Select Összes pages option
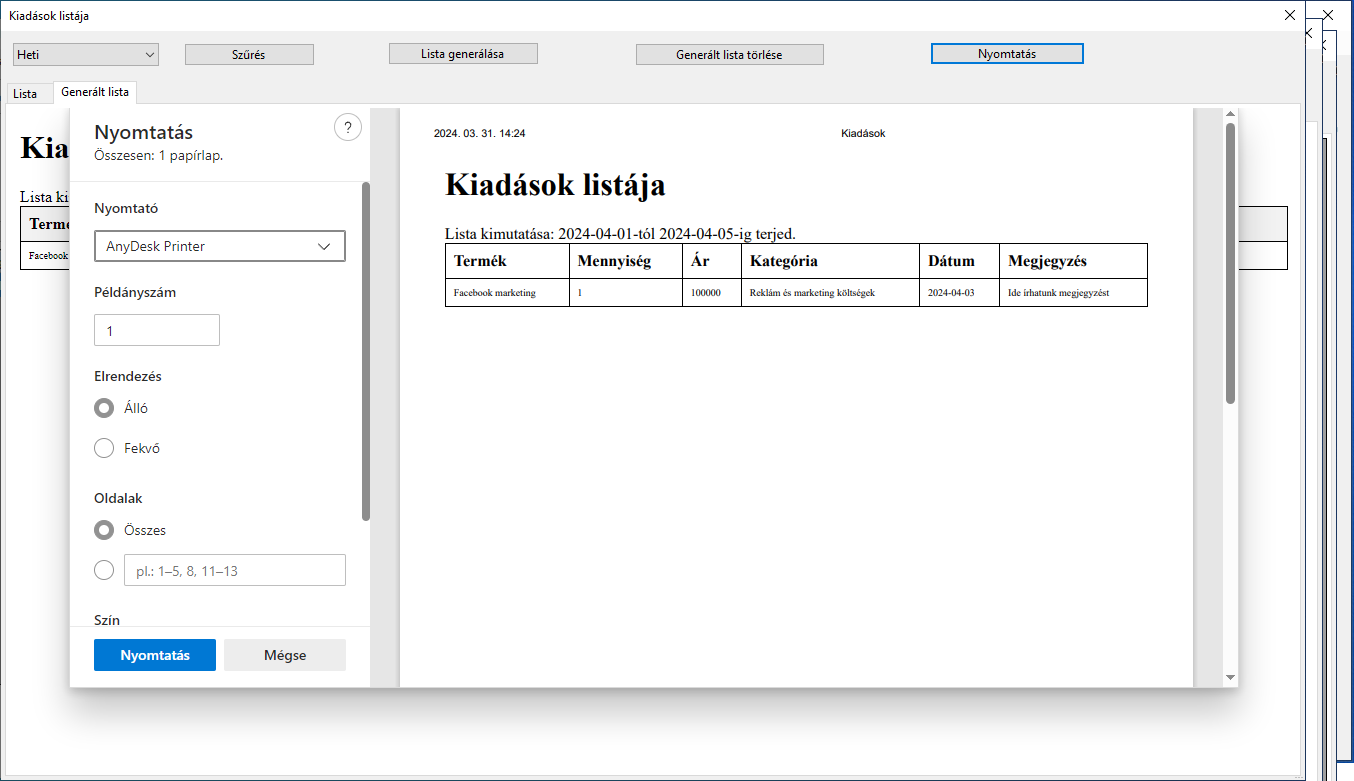This screenshot has width=1354, height=781. tap(104, 530)
